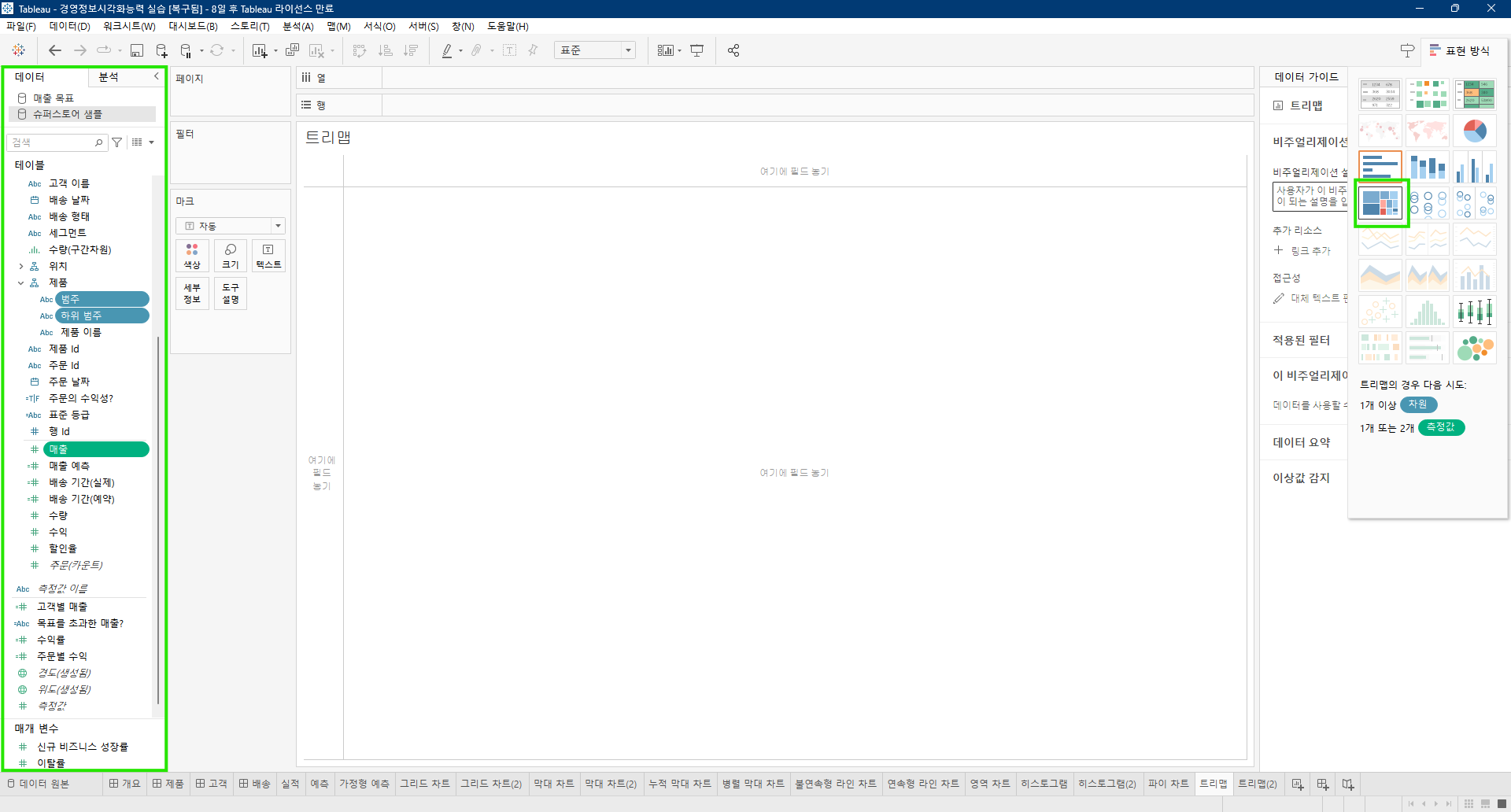Select the highlight table chart in Show Me
The image size is (1511, 812).
(1475, 94)
